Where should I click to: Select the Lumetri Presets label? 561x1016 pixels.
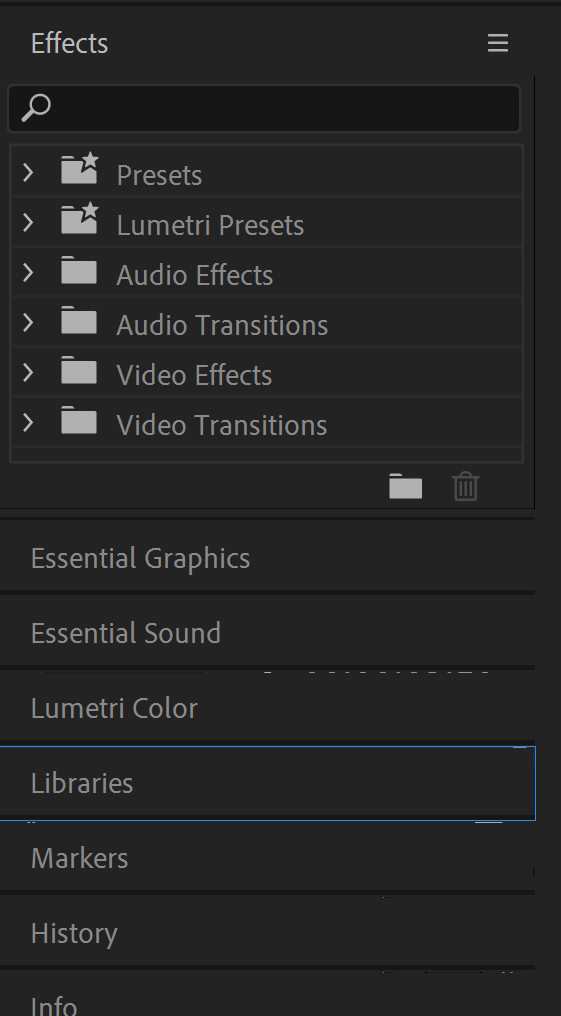click(x=210, y=225)
